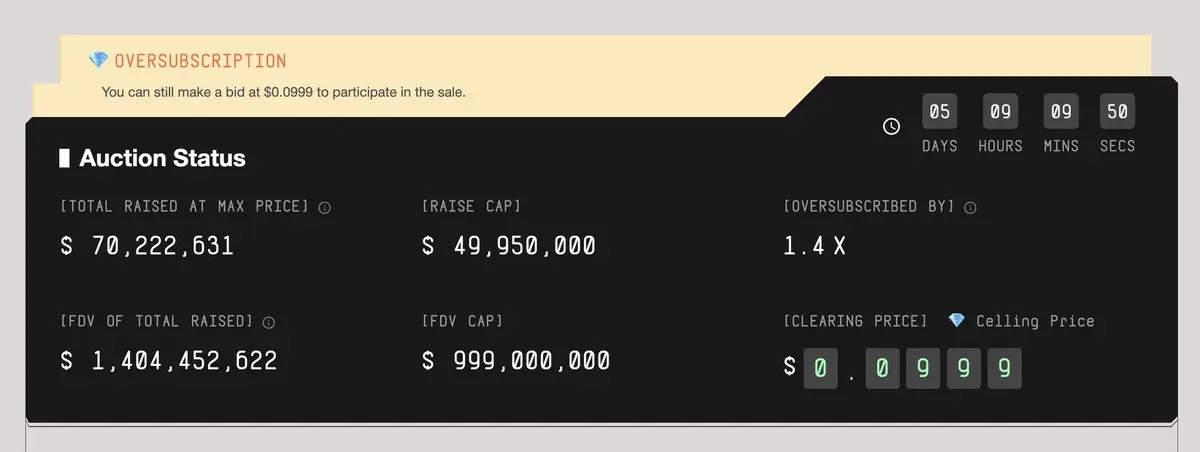Click the FDV total value $1,404,452,622
1200x452 pixels.
(x=169, y=360)
